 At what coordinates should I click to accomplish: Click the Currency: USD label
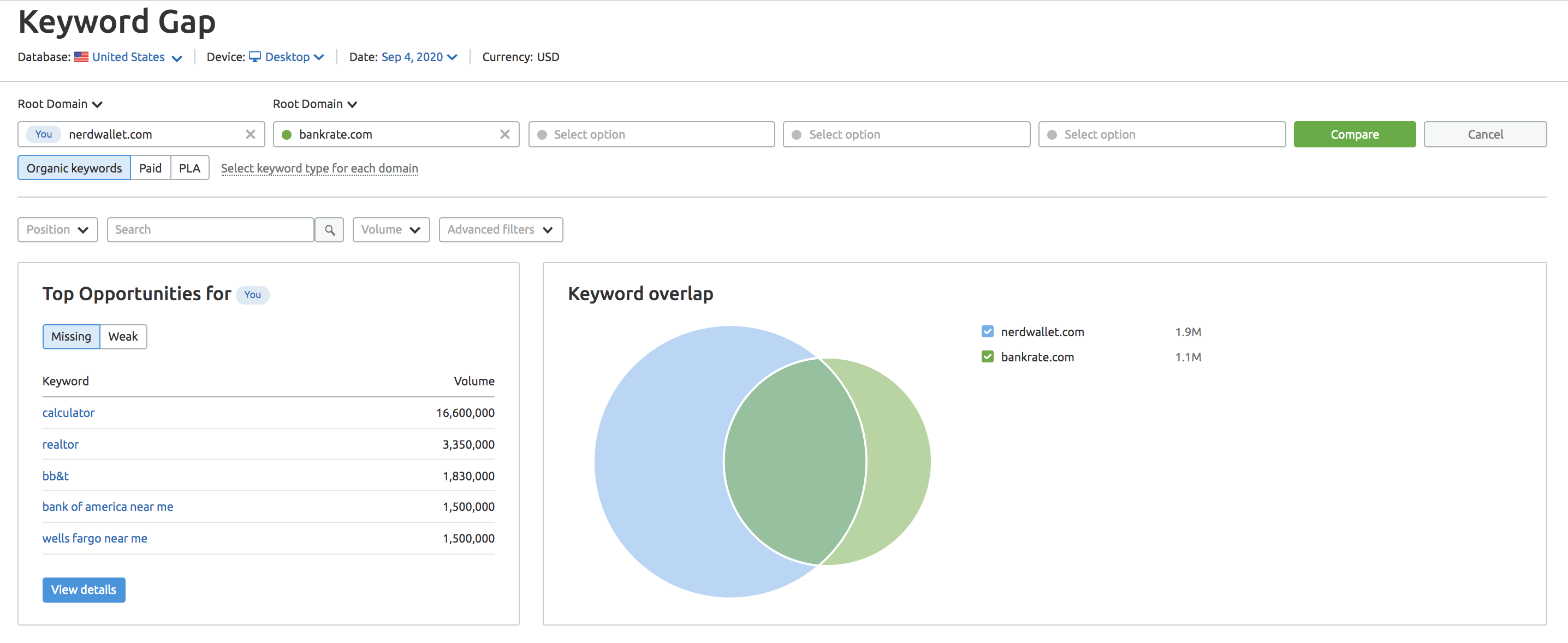(521, 57)
